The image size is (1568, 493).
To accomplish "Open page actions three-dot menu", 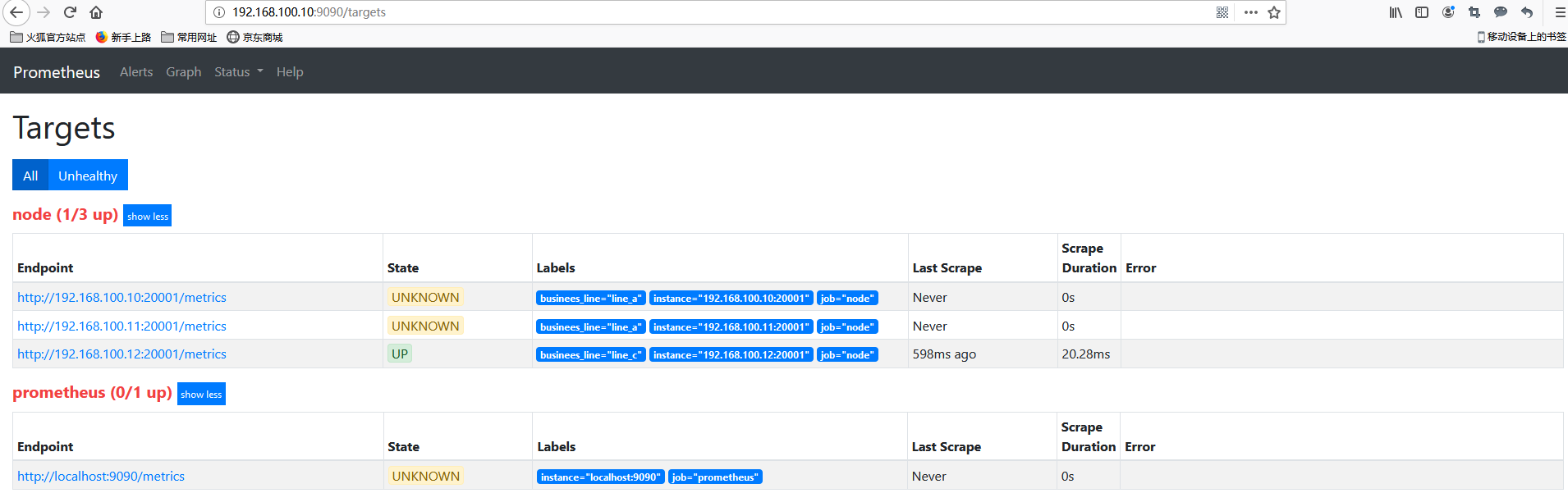I will pyautogui.click(x=1251, y=12).
